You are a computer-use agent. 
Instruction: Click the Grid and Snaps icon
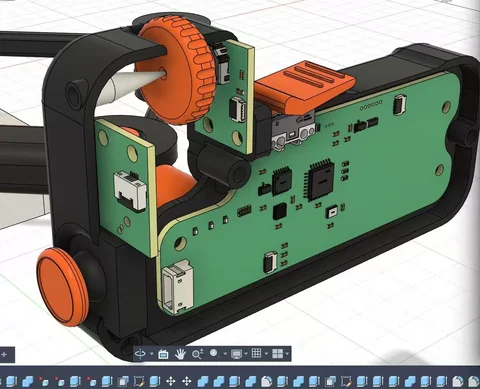[x=256, y=353]
